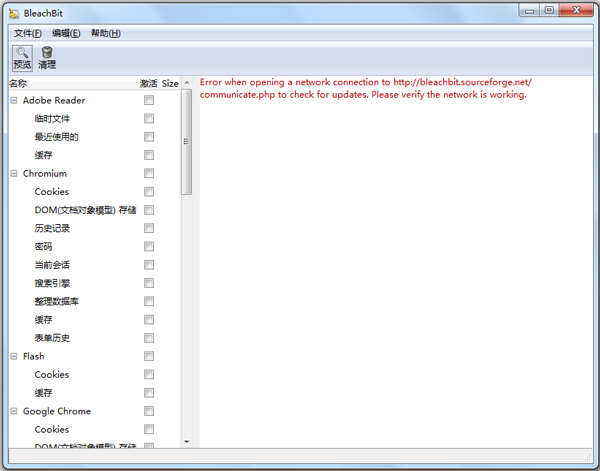Click the 激活 column header
Viewport: 600px width, 471px height.
pos(149,84)
